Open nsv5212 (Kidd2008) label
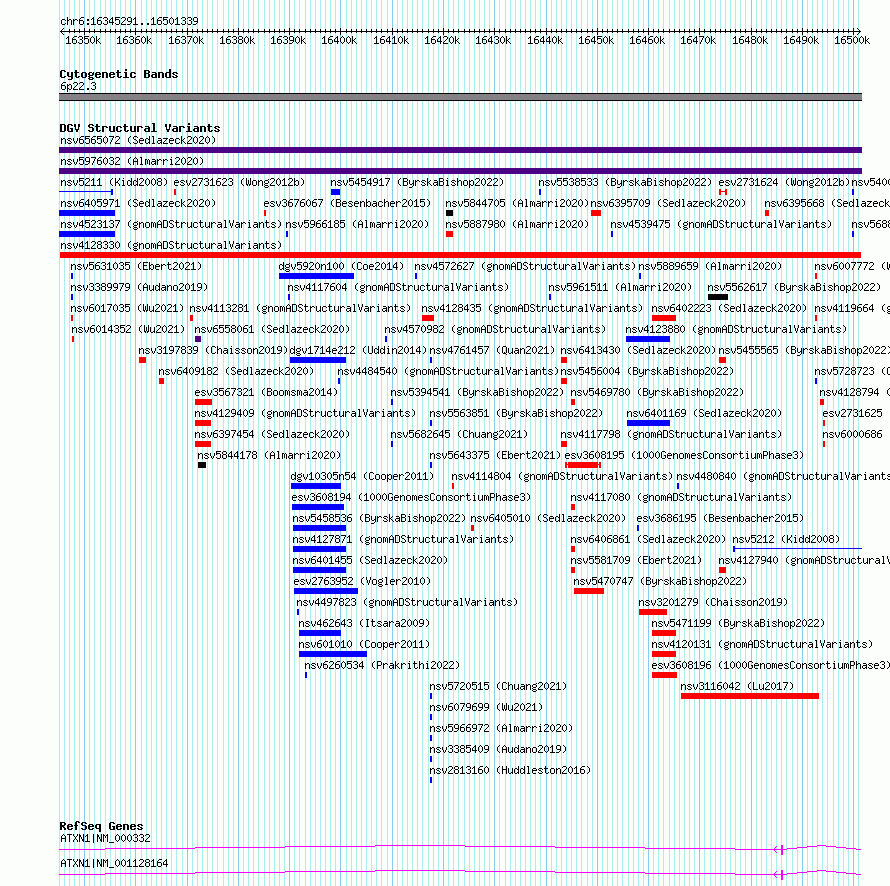 (786, 539)
